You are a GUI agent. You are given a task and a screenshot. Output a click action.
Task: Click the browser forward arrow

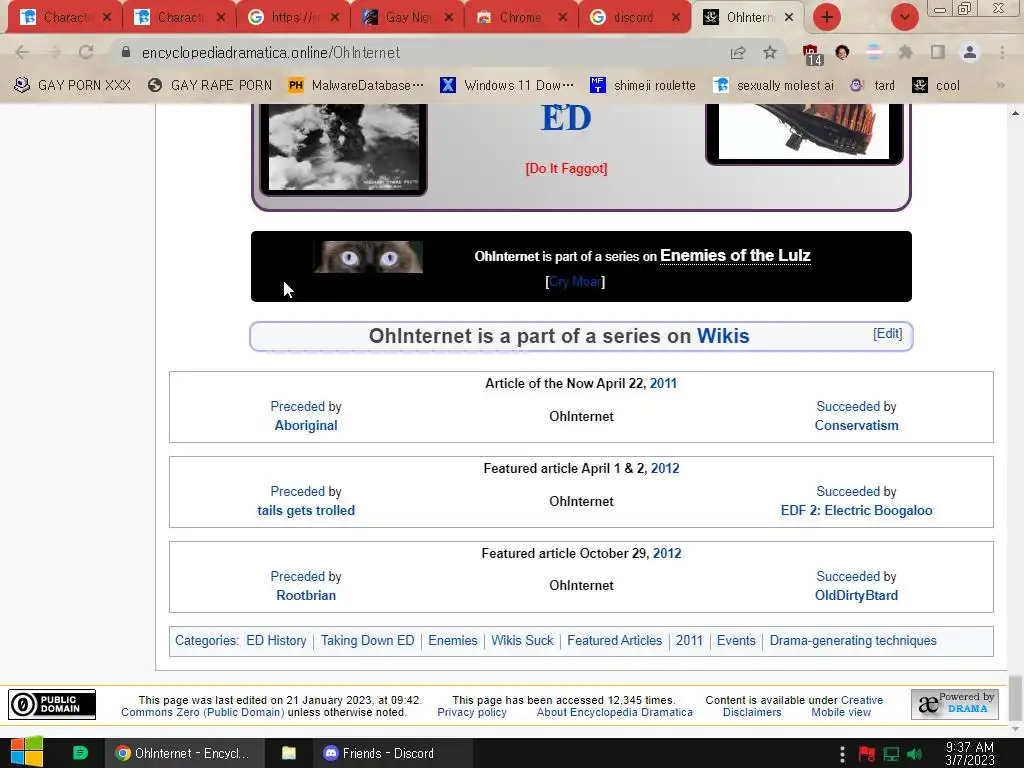pyautogui.click(x=54, y=52)
